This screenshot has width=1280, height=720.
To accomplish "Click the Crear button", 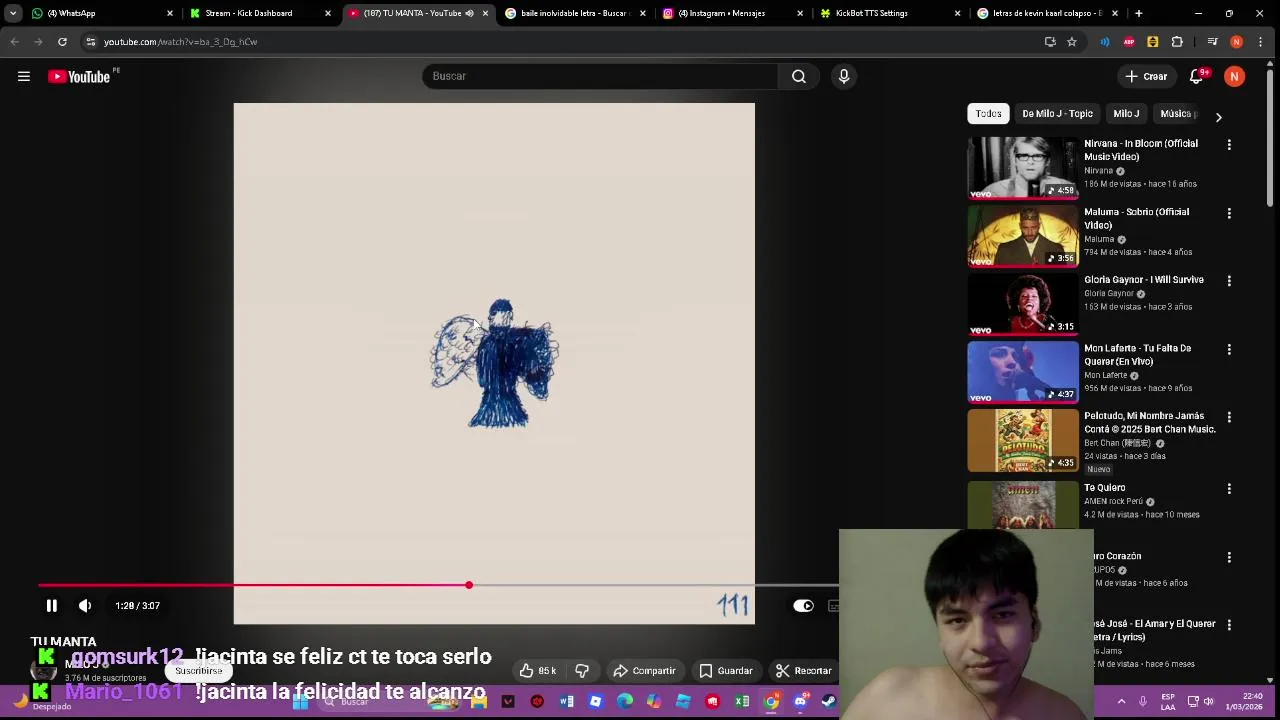I will point(1146,77).
